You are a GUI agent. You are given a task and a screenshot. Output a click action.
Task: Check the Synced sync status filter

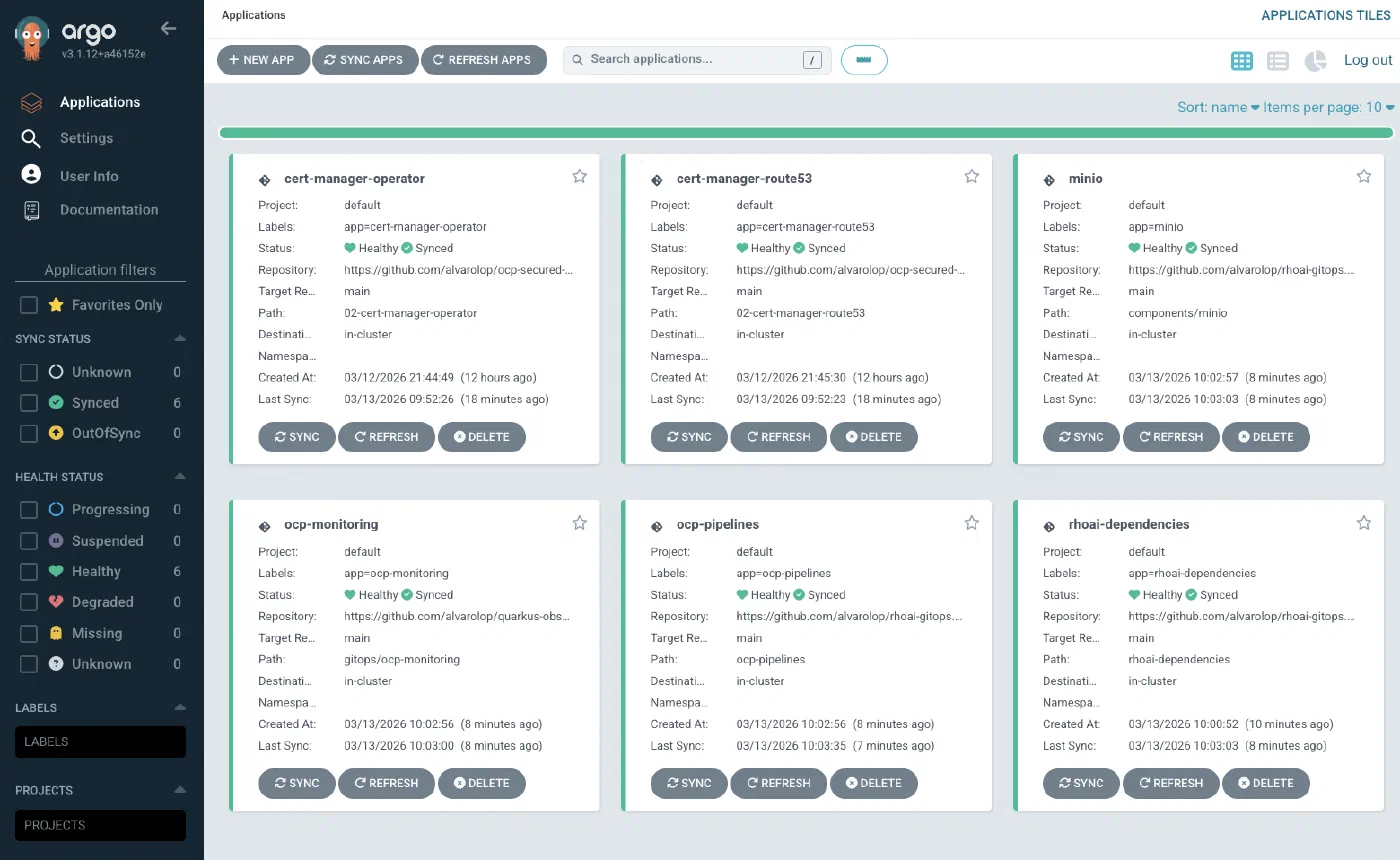(29, 403)
